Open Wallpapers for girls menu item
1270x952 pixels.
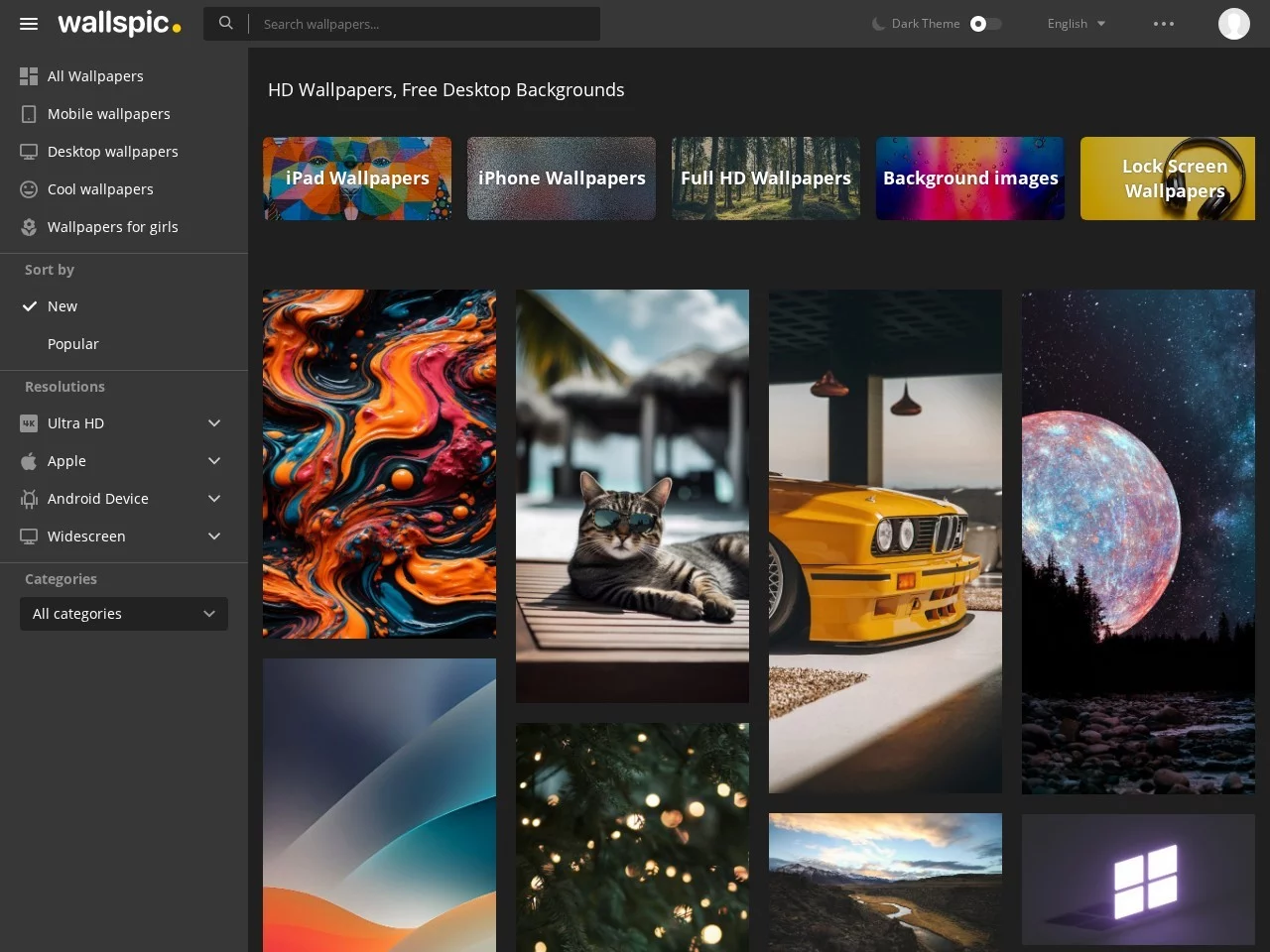click(112, 227)
